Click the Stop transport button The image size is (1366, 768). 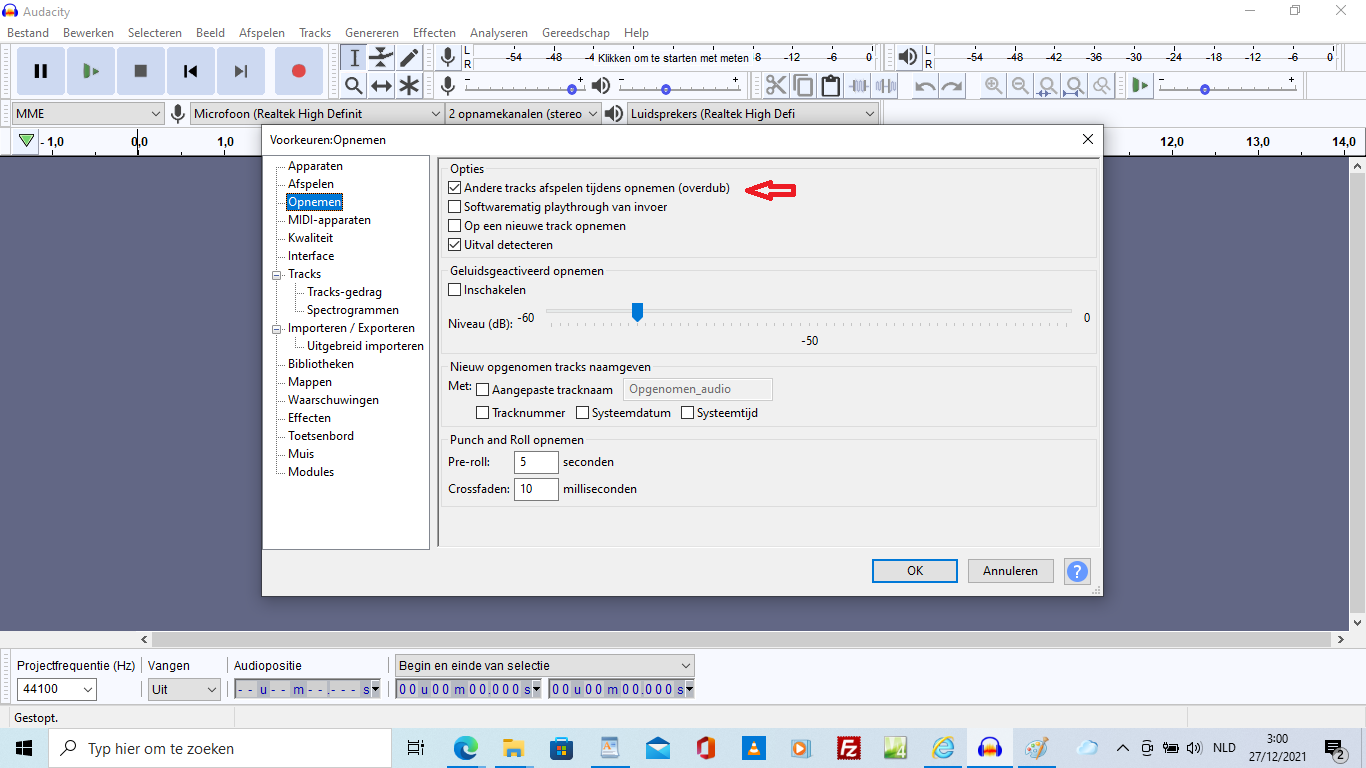click(141, 71)
